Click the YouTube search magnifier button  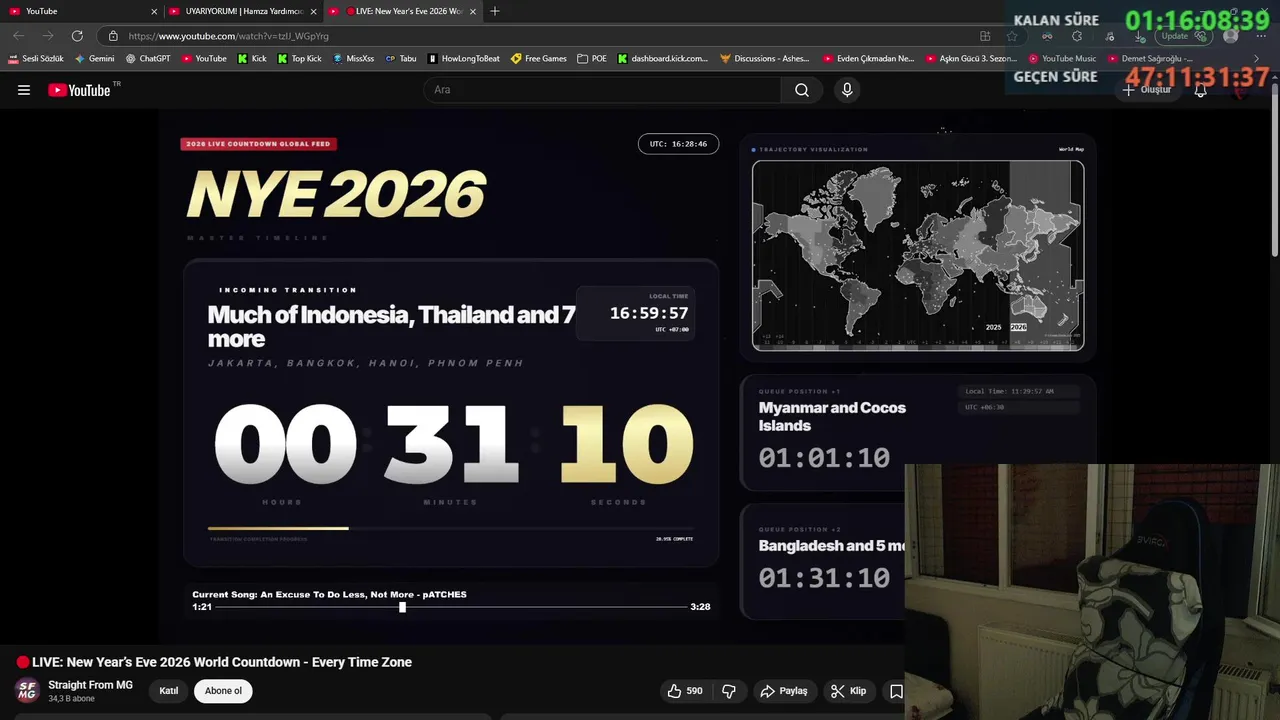pos(802,90)
